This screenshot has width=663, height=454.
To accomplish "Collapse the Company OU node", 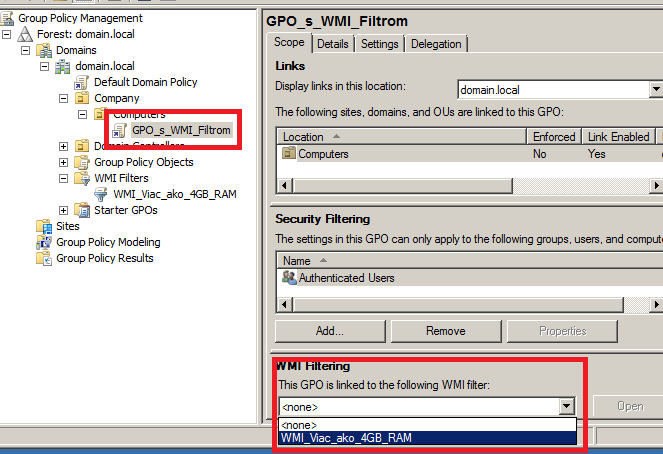I will point(63,98).
